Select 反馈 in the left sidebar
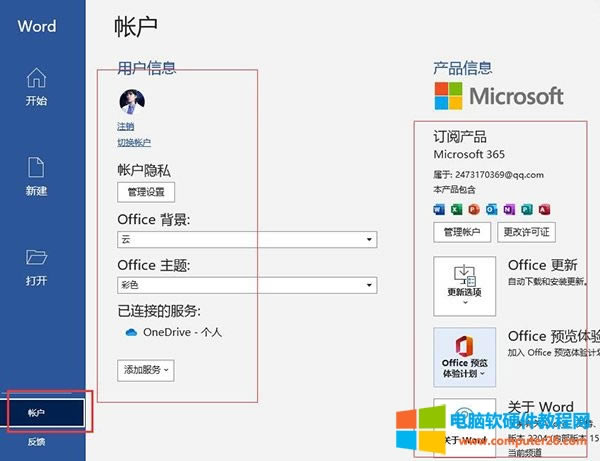Viewport: 600px width, 461px height. (x=36, y=443)
